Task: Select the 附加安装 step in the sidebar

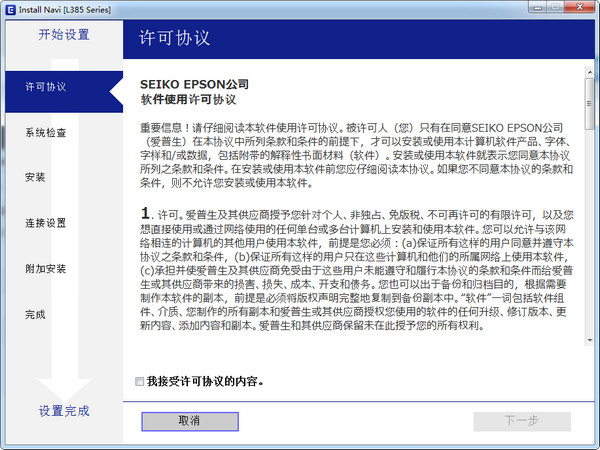Action: (x=46, y=269)
